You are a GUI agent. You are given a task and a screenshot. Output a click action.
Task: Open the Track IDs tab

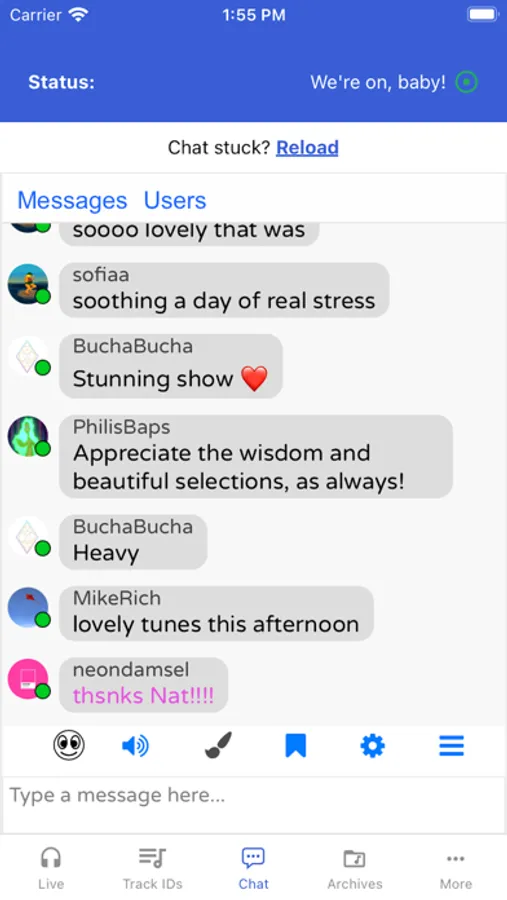pos(152,868)
